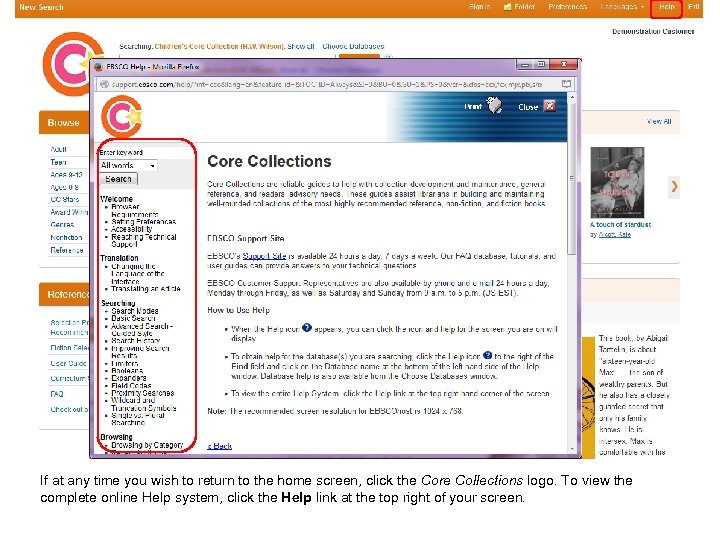The image size is (720, 540).
Task: Click the red Close X icon in help header
Action: tap(550, 106)
